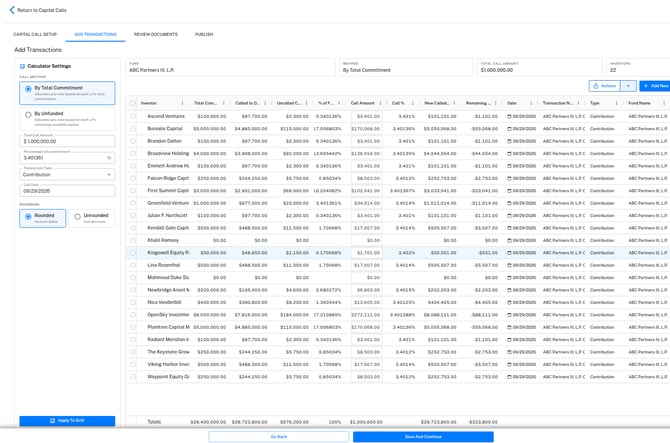Choose Rounded rounding option
Screen dimensions: 670x443
click(42, 218)
